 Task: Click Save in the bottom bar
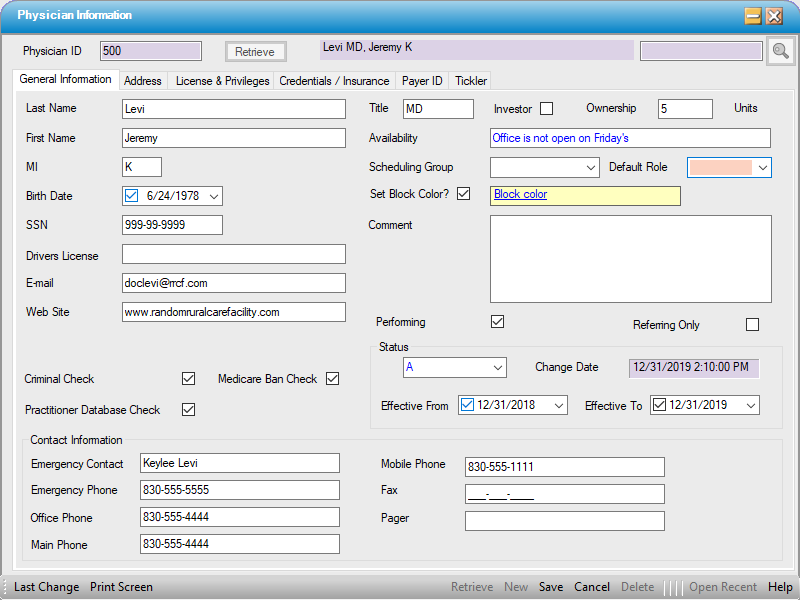pyautogui.click(x=551, y=587)
